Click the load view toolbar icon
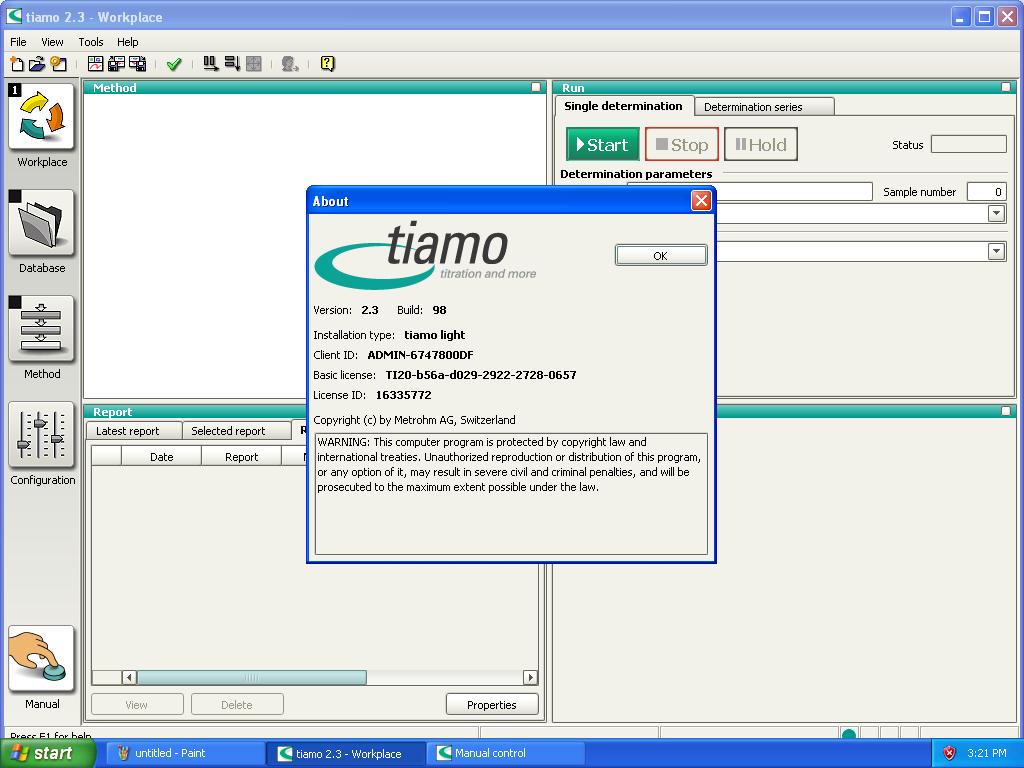The height and width of the screenshot is (768, 1024). click(x=116, y=63)
